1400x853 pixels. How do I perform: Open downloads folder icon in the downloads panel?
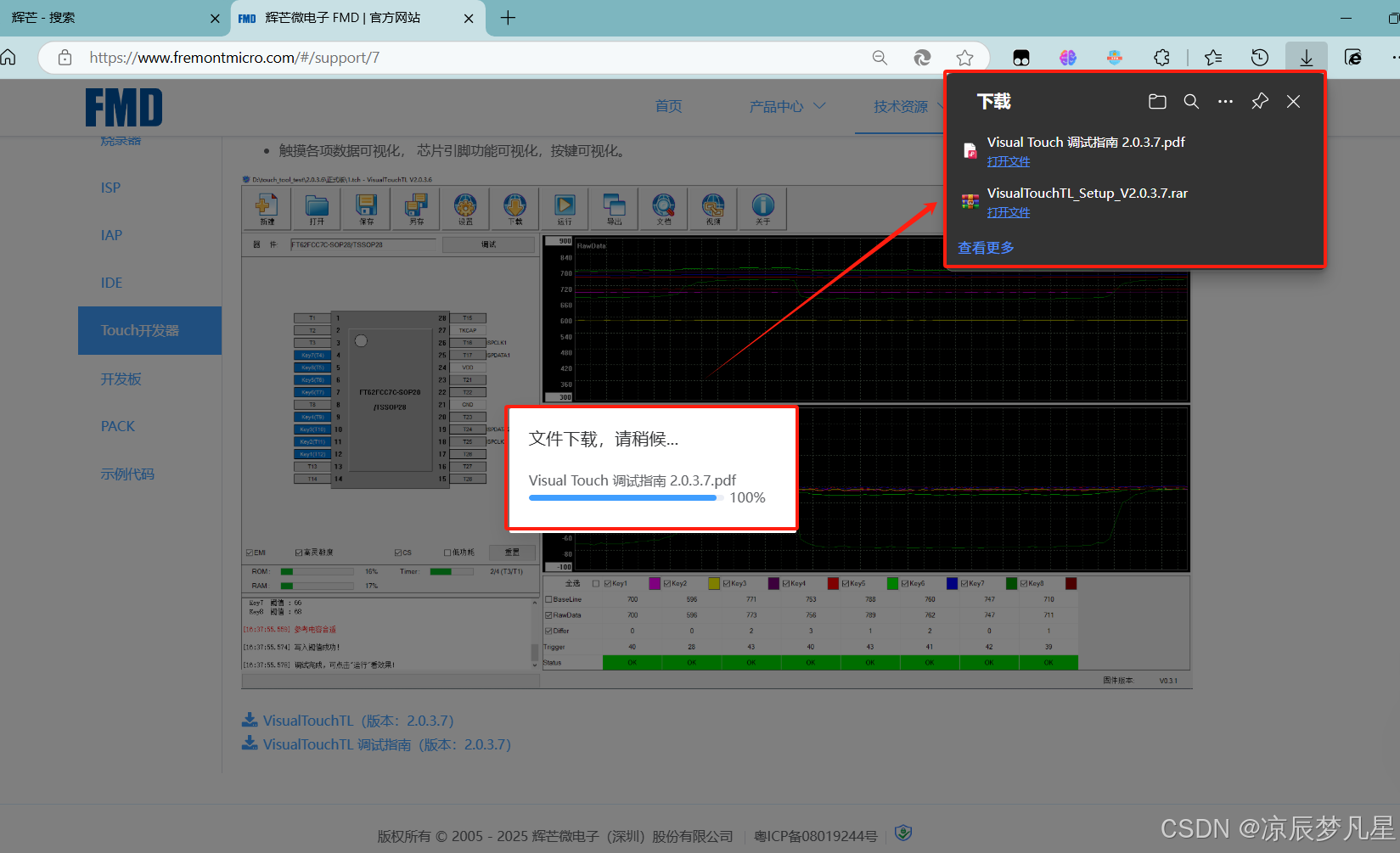[1157, 102]
